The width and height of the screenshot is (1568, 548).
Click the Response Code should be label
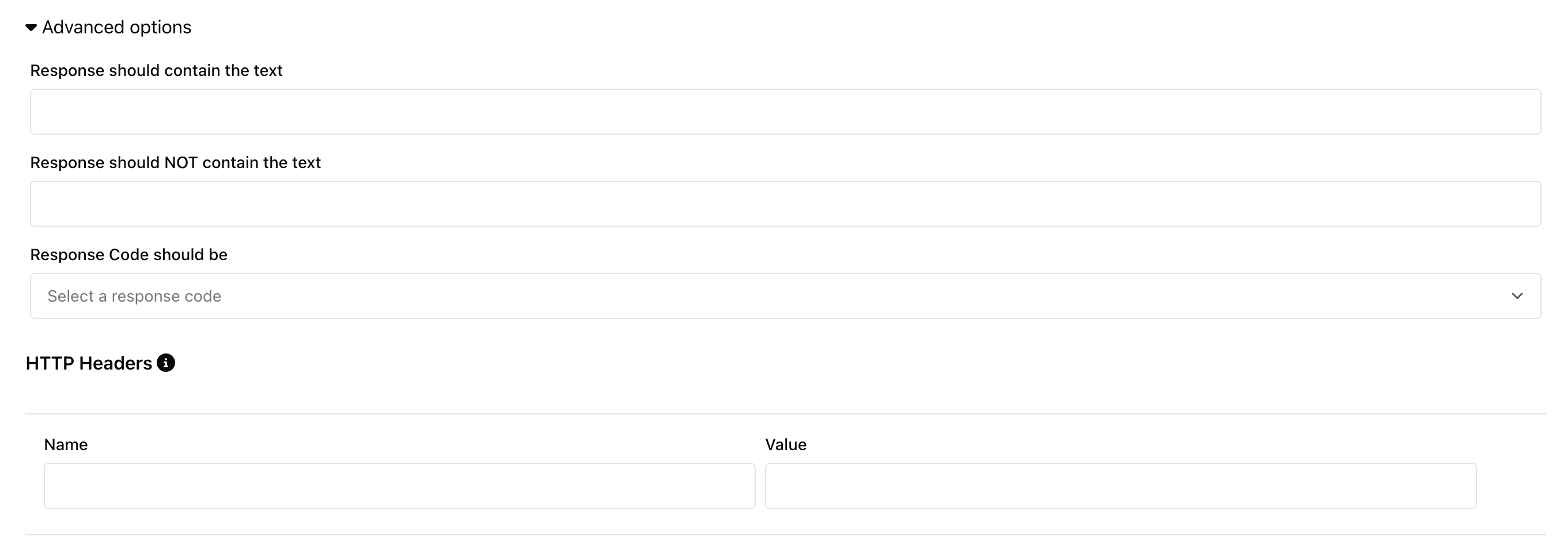(x=128, y=254)
